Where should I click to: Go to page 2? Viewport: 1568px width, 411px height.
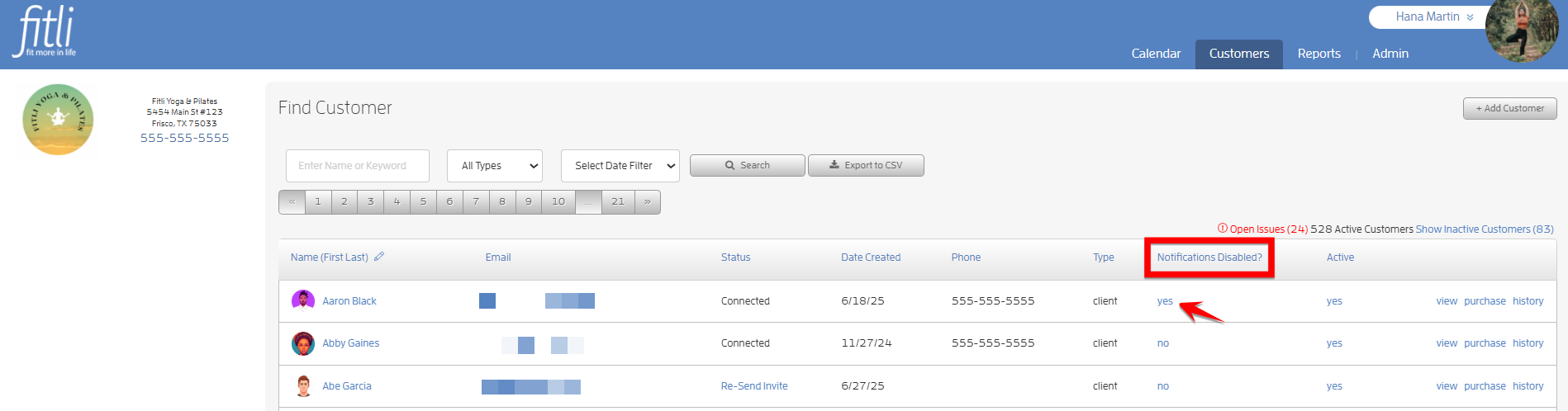344,201
